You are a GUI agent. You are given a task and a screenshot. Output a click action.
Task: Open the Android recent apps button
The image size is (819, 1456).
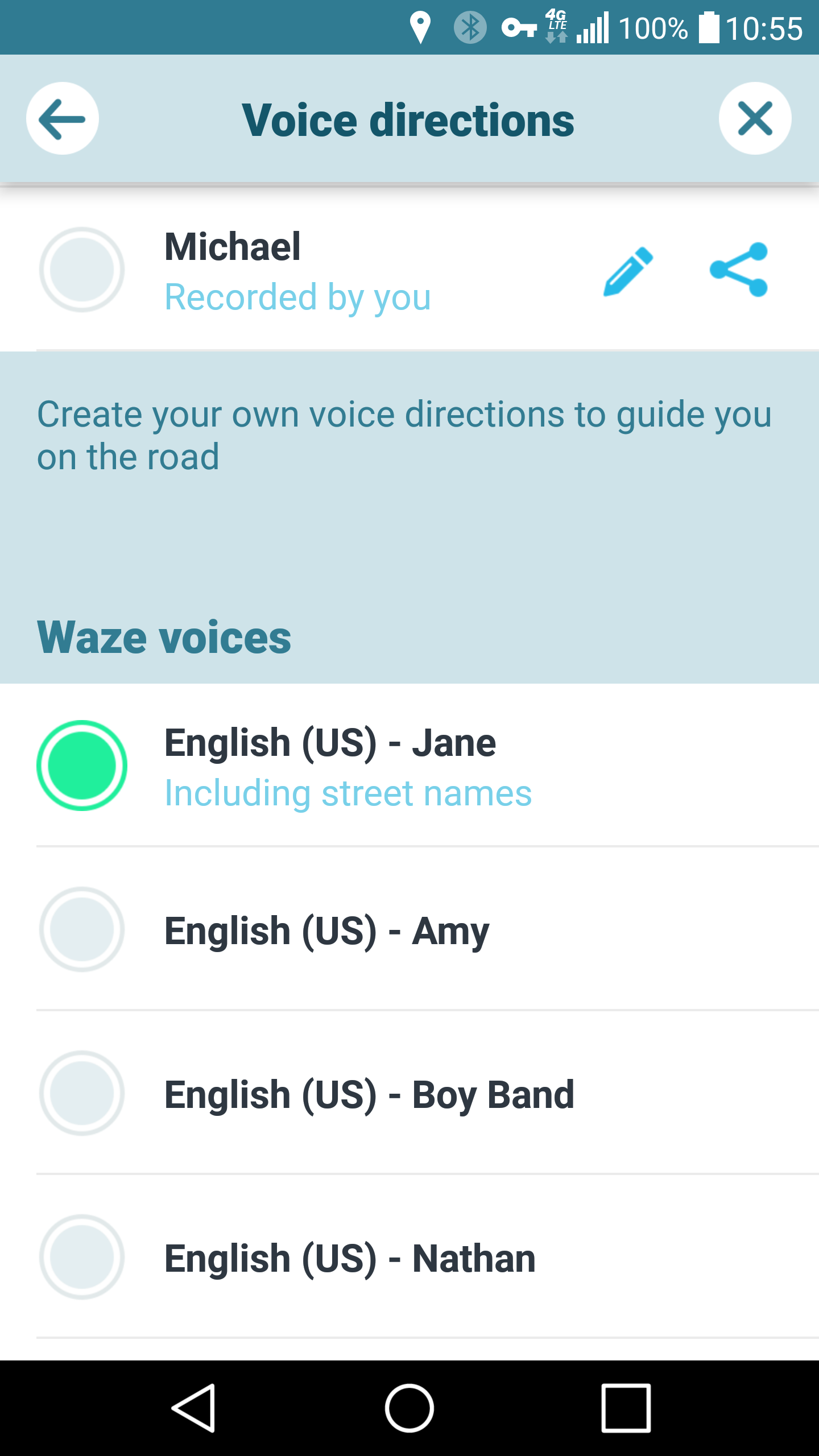(626, 1408)
